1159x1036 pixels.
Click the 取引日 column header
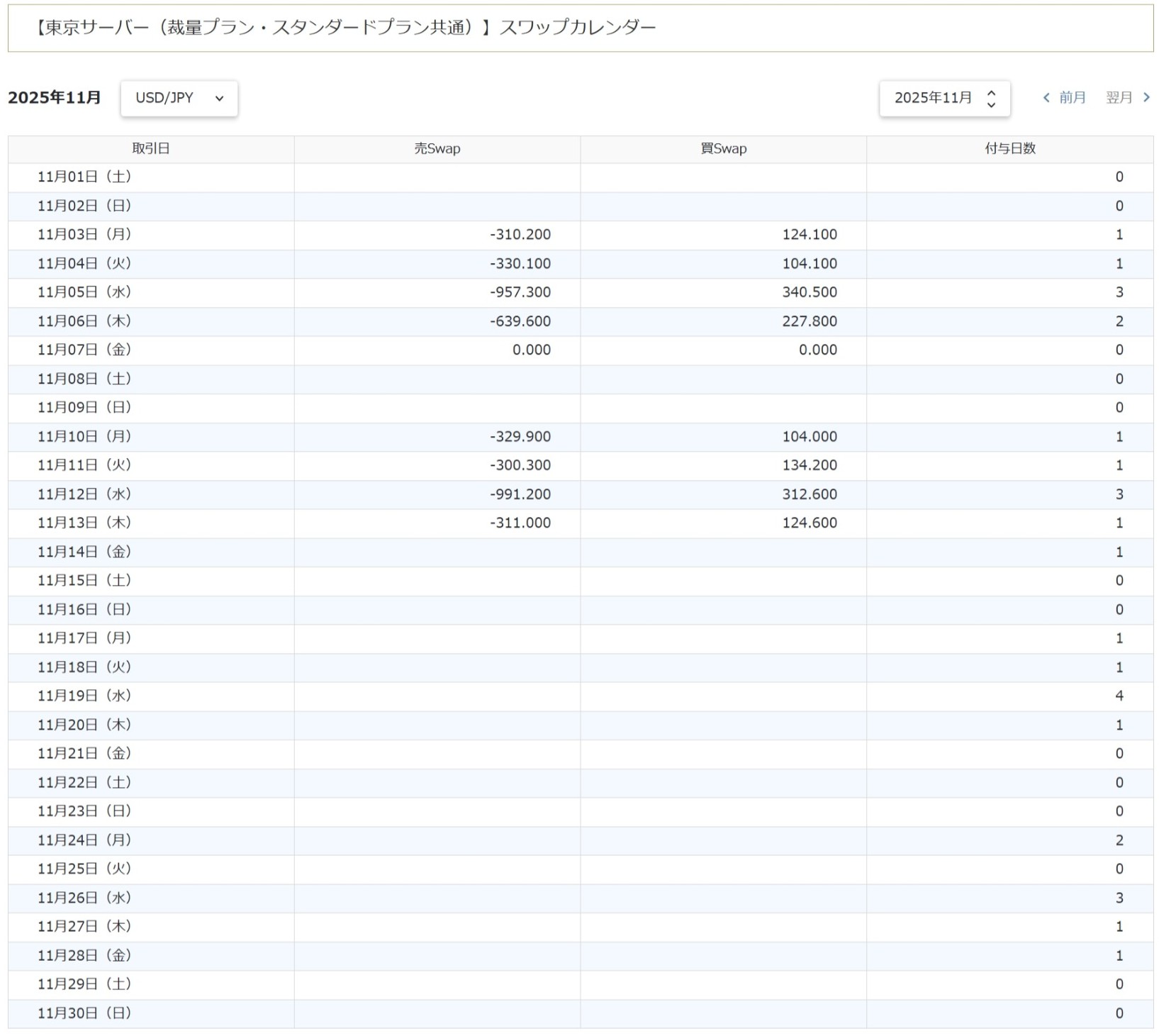[x=151, y=149]
